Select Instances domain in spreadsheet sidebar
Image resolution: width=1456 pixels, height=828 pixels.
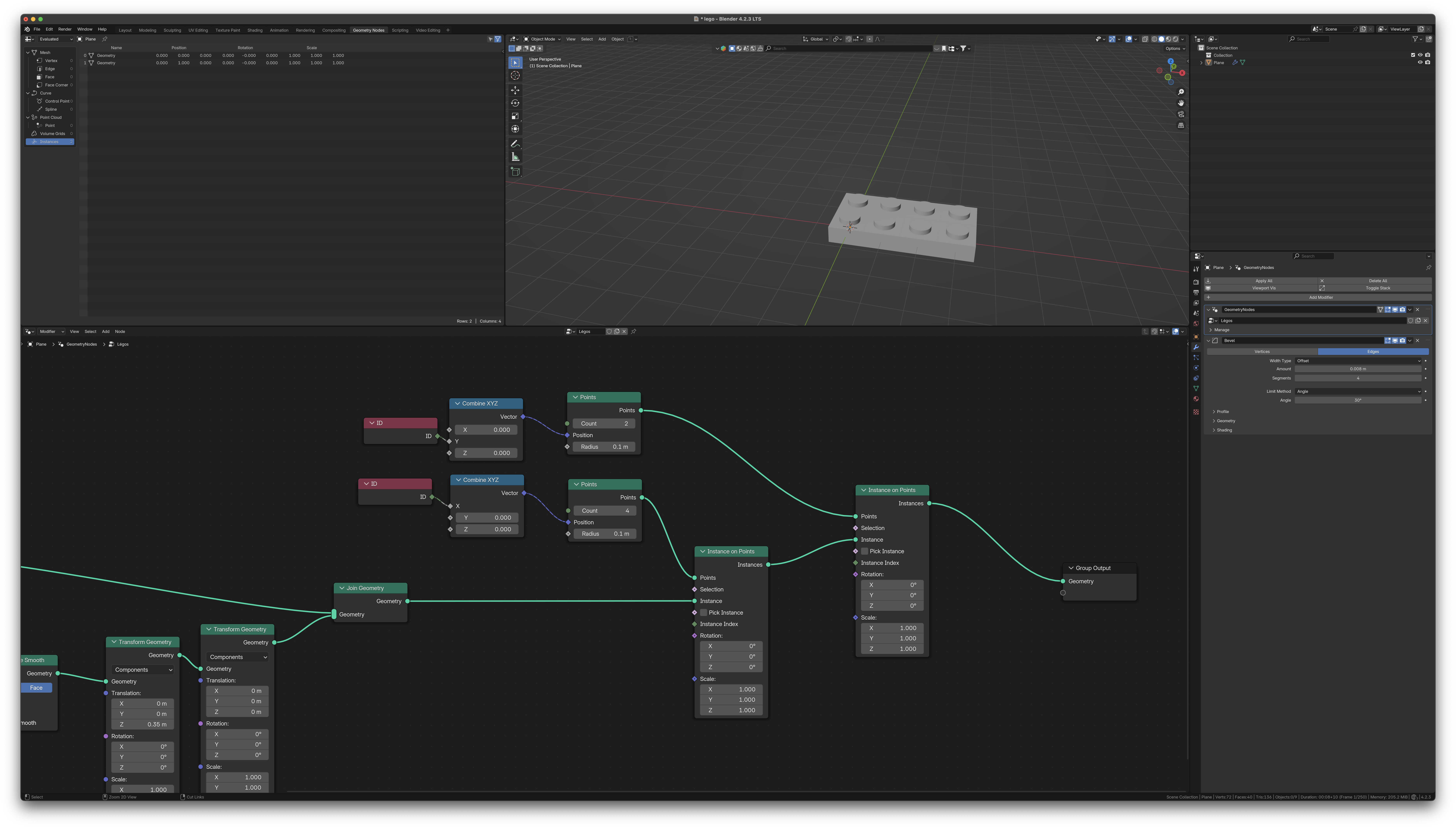(x=50, y=142)
